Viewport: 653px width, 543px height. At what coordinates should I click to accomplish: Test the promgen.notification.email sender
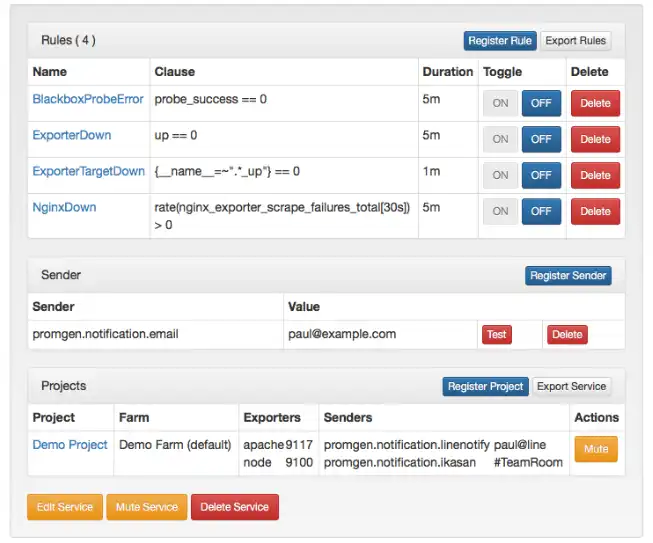point(496,335)
